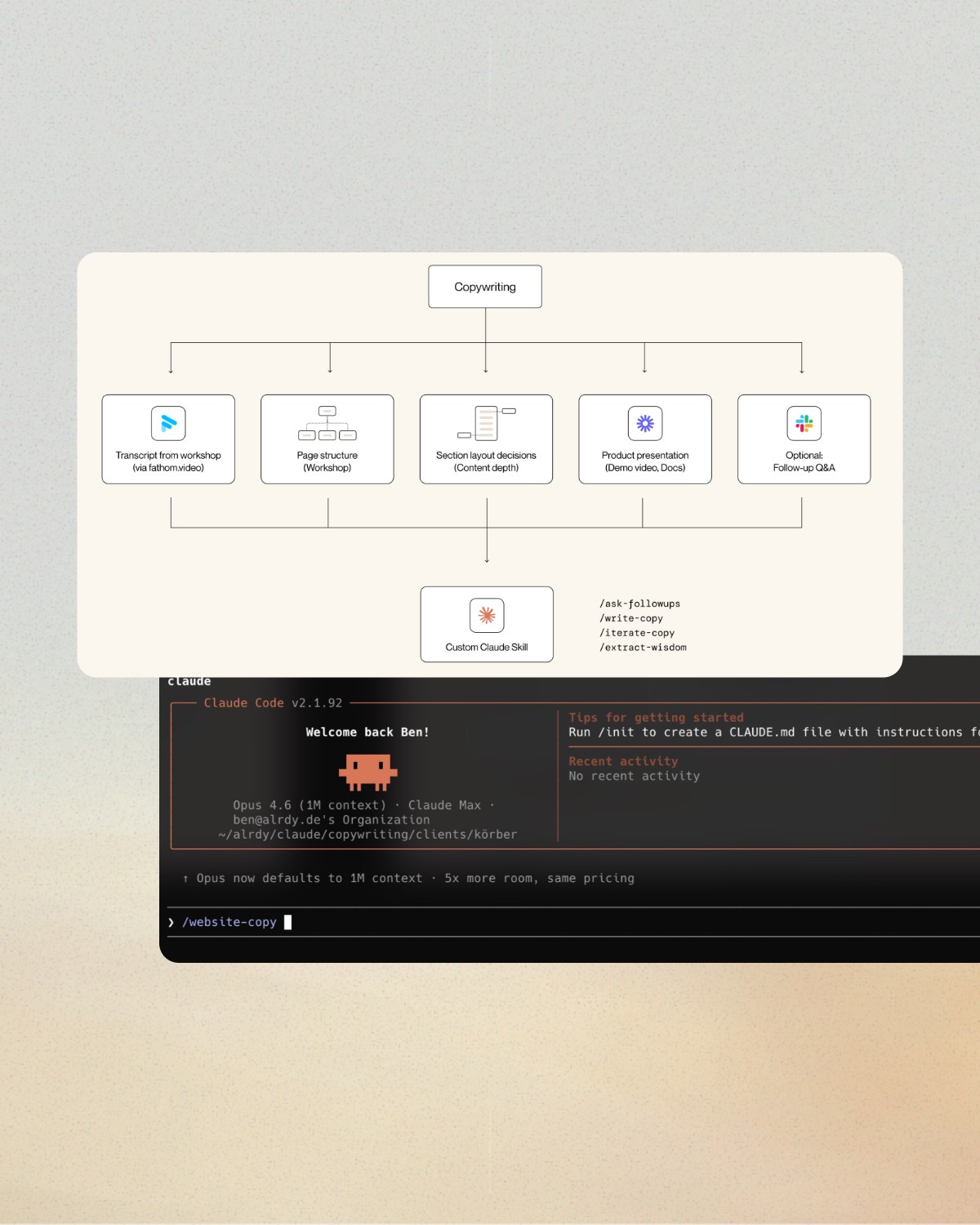This screenshot has width=980, height=1225.
Task: Select the Copywriting box at the top
Action: coord(485,287)
